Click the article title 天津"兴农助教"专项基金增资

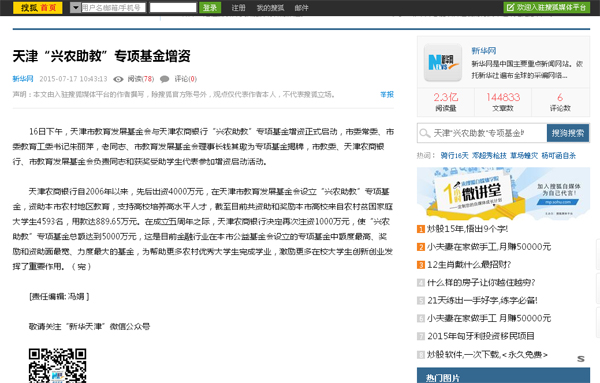coord(101,56)
